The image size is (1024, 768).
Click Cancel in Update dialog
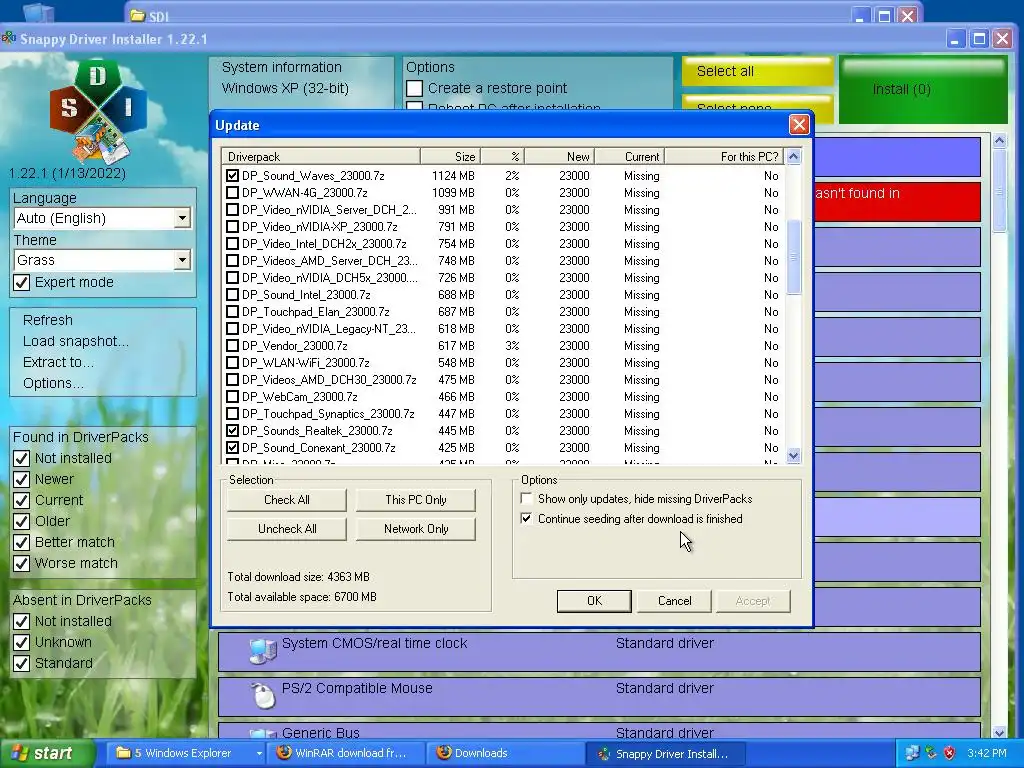674,601
